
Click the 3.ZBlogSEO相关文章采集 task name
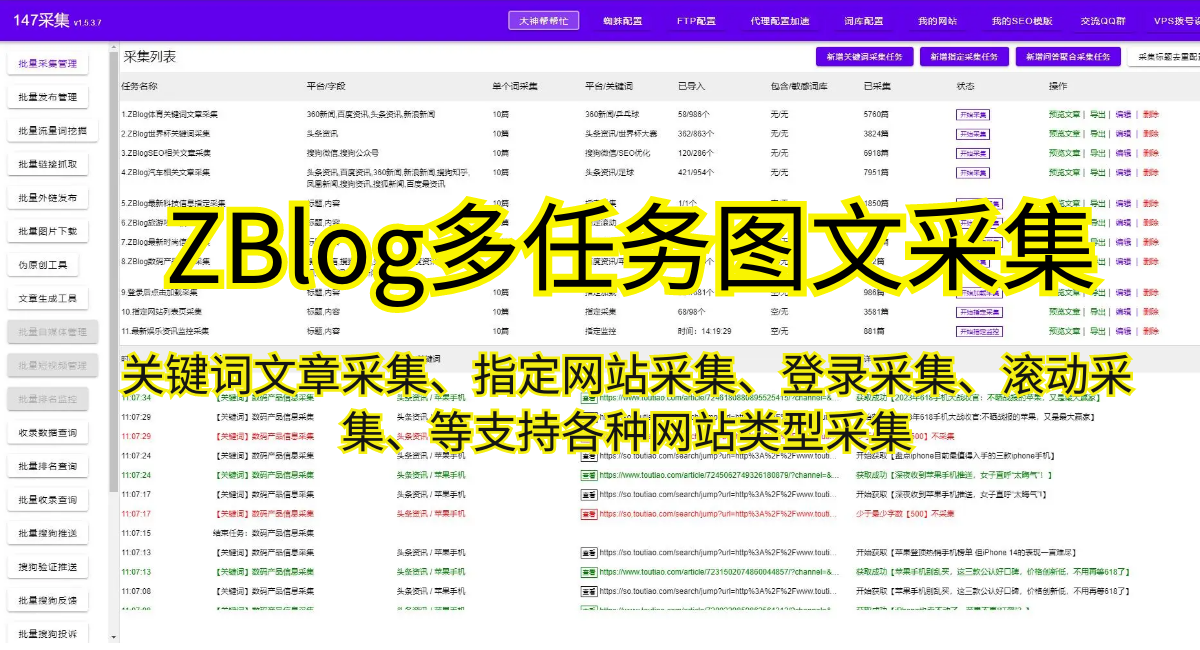pyautogui.click(x=166, y=154)
